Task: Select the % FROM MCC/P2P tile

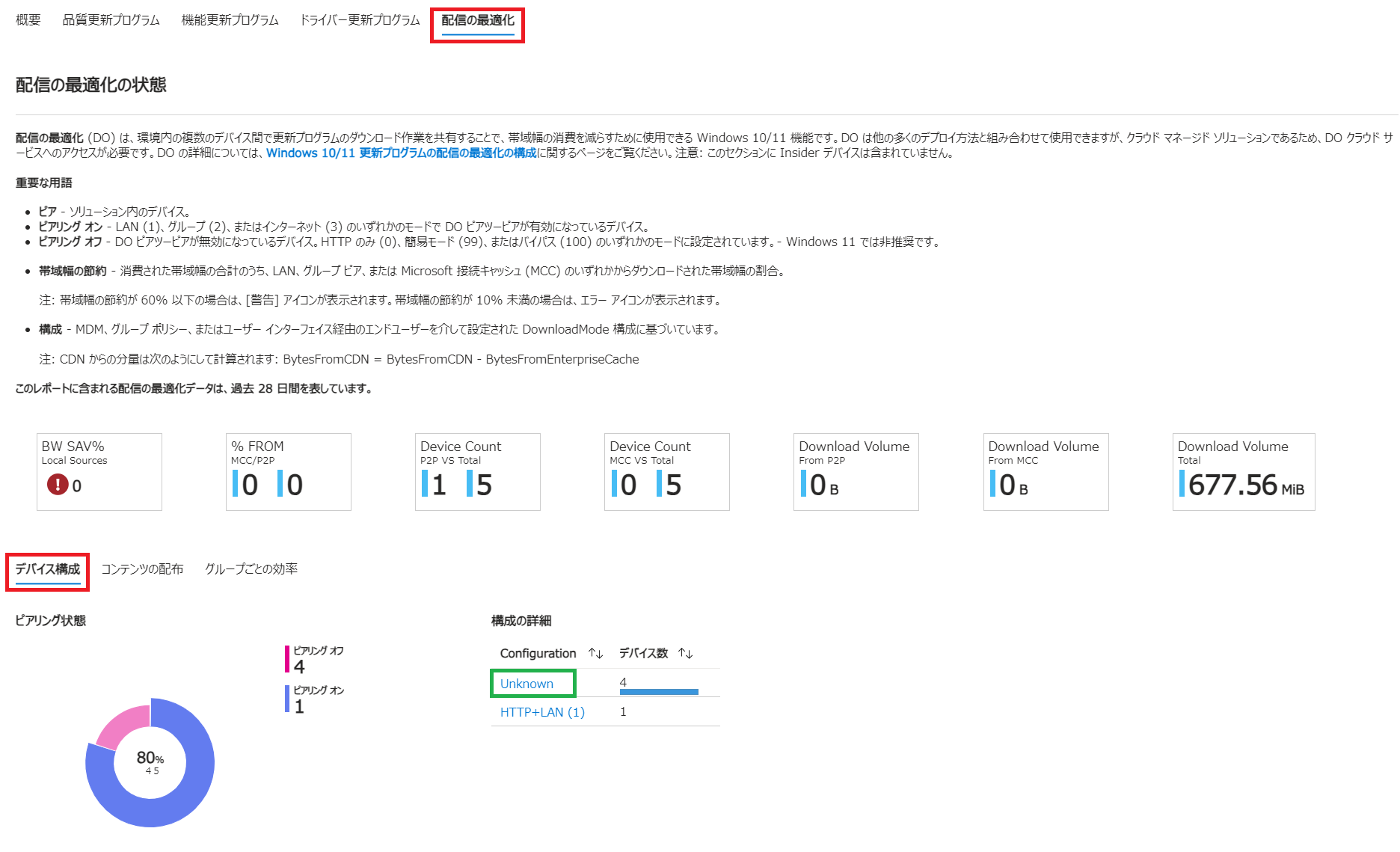Action: coord(289,472)
